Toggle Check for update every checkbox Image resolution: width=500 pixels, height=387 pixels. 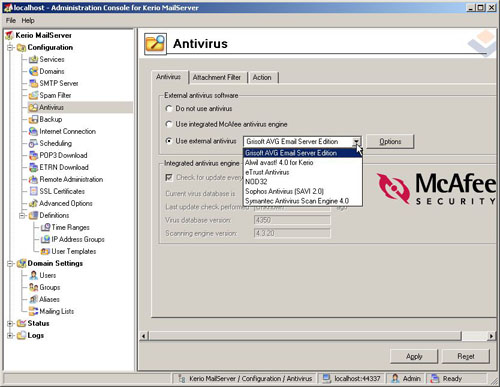point(169,177)
